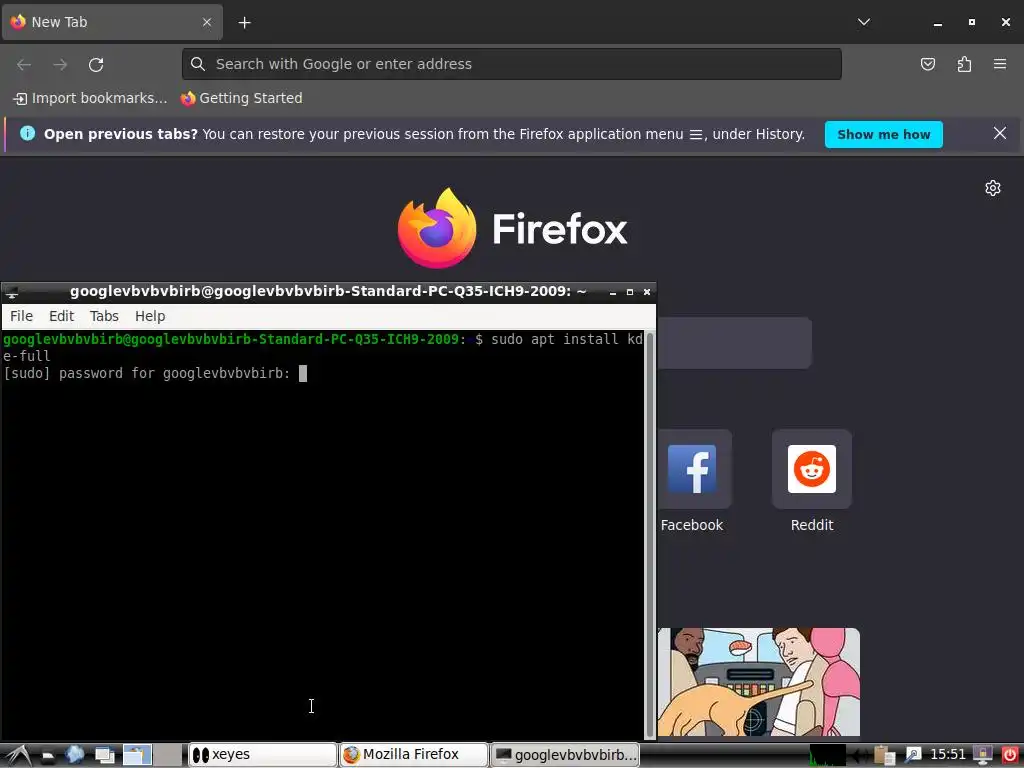Image resolution: width=1024 pixels, height=768 pixels.
Task: Minimize the Firefox window
Action: (938, 22)
